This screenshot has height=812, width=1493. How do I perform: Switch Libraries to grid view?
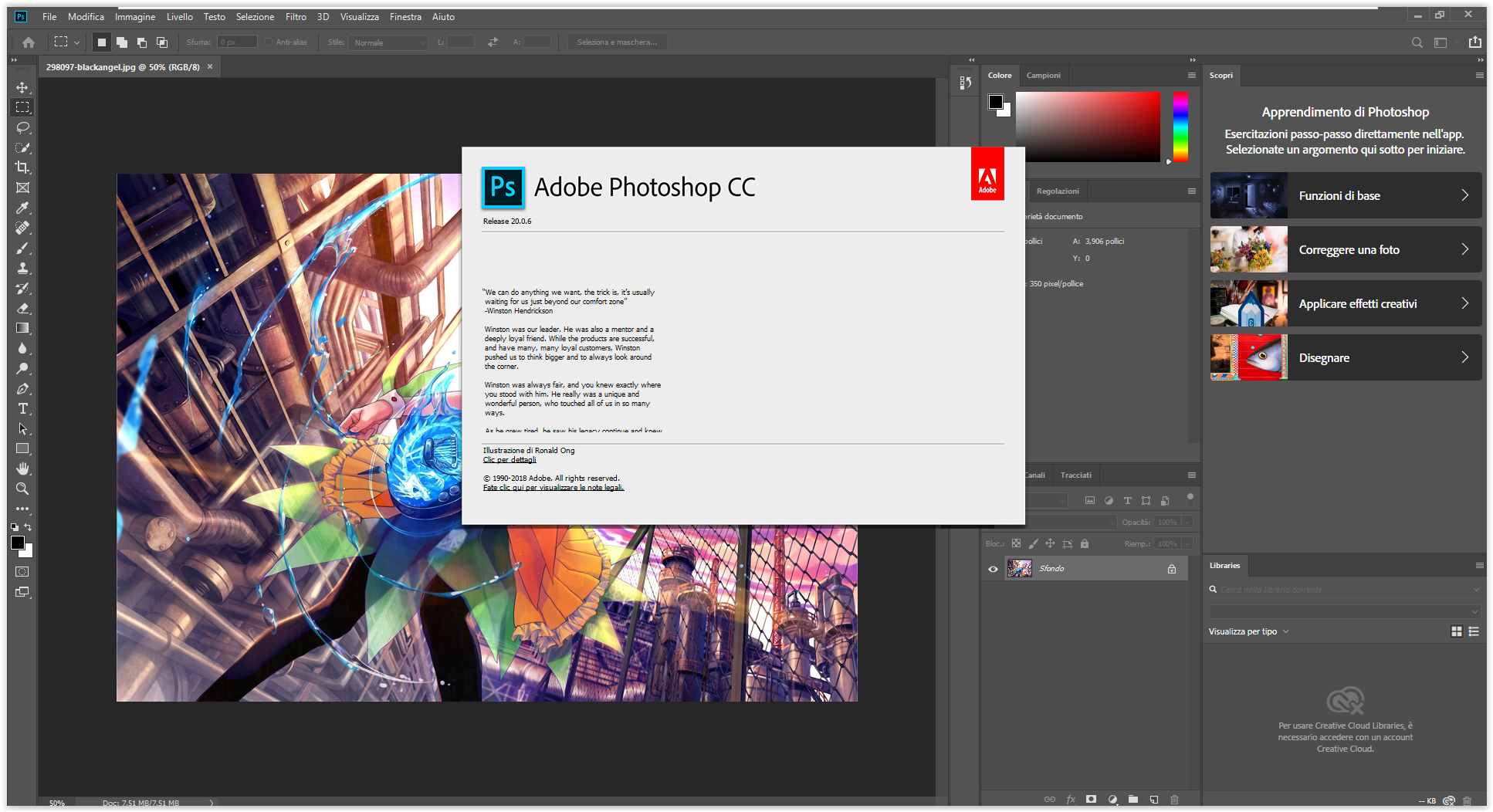coord(1457,631)
